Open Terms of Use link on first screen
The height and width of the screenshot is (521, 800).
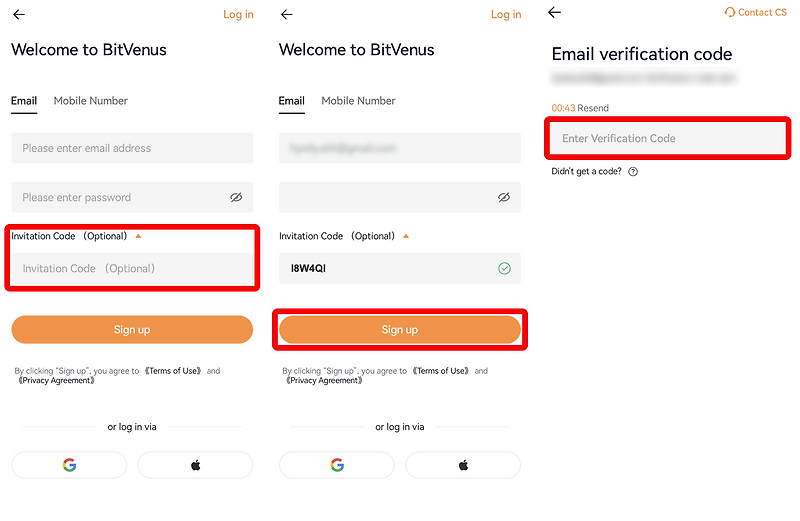[173, 371]
